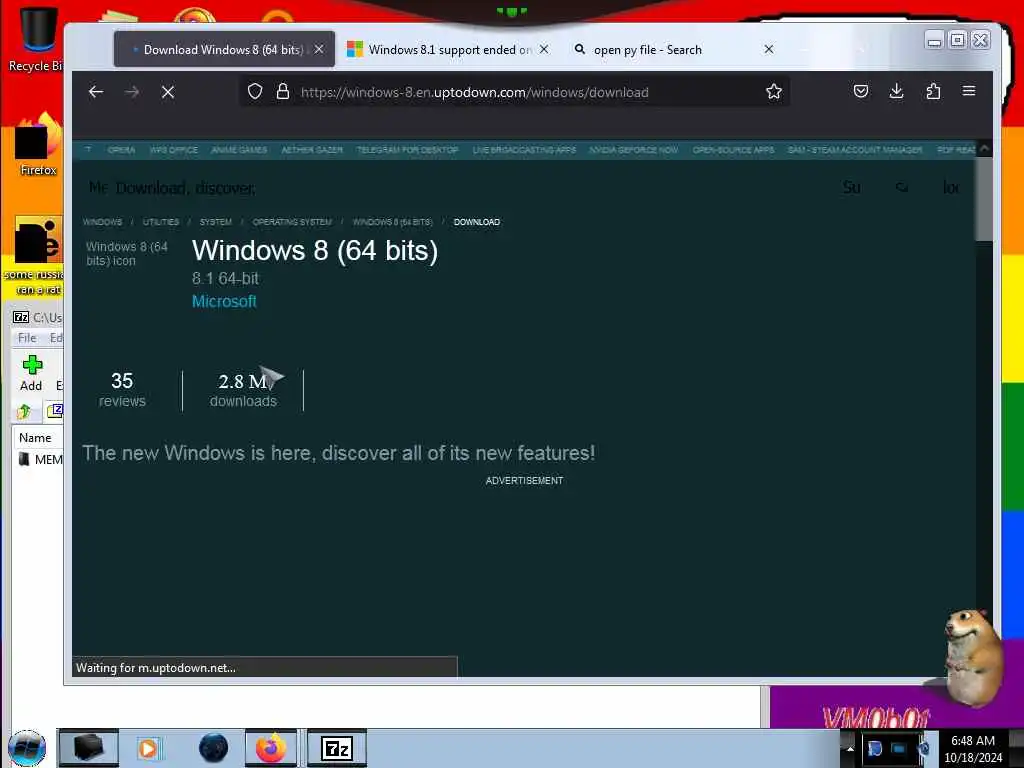
Task: Open the extensions puzzle-piece icon
Action: [x=933, y=91]
